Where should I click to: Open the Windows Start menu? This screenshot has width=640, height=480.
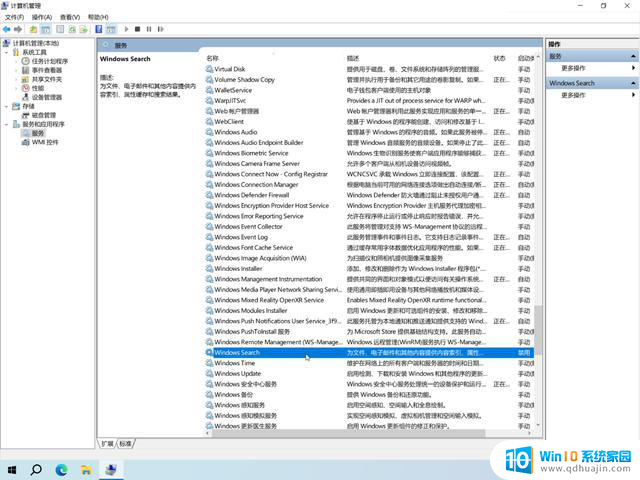click(x=12, y=470)
